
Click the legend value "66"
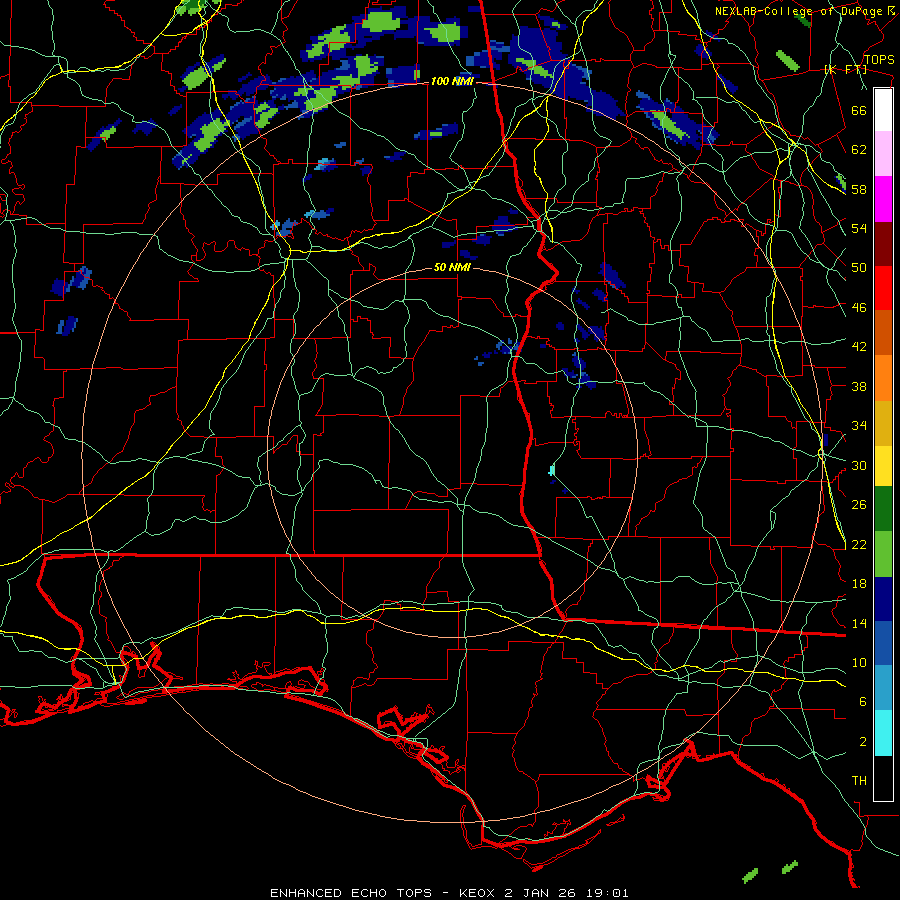click(x=859, y=110)
